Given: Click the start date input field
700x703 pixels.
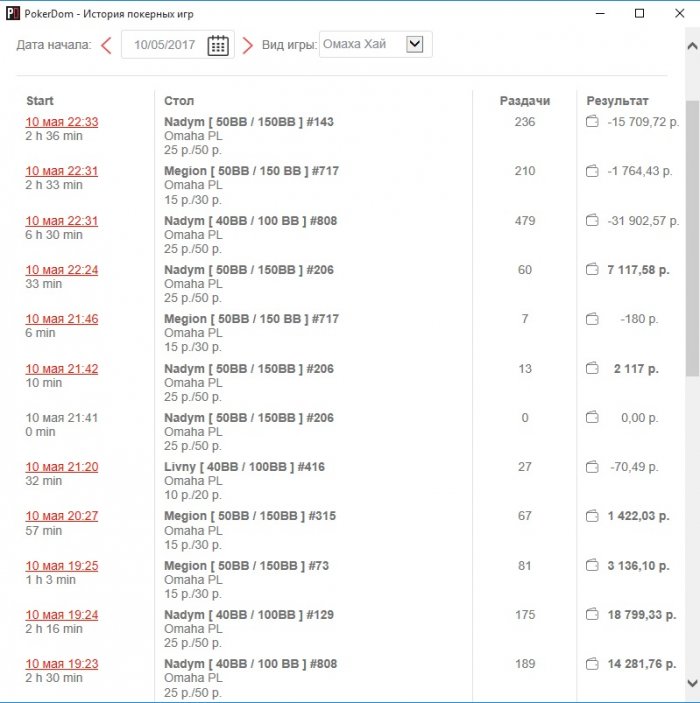Looking at the screenshot, I should click(164, 45).
